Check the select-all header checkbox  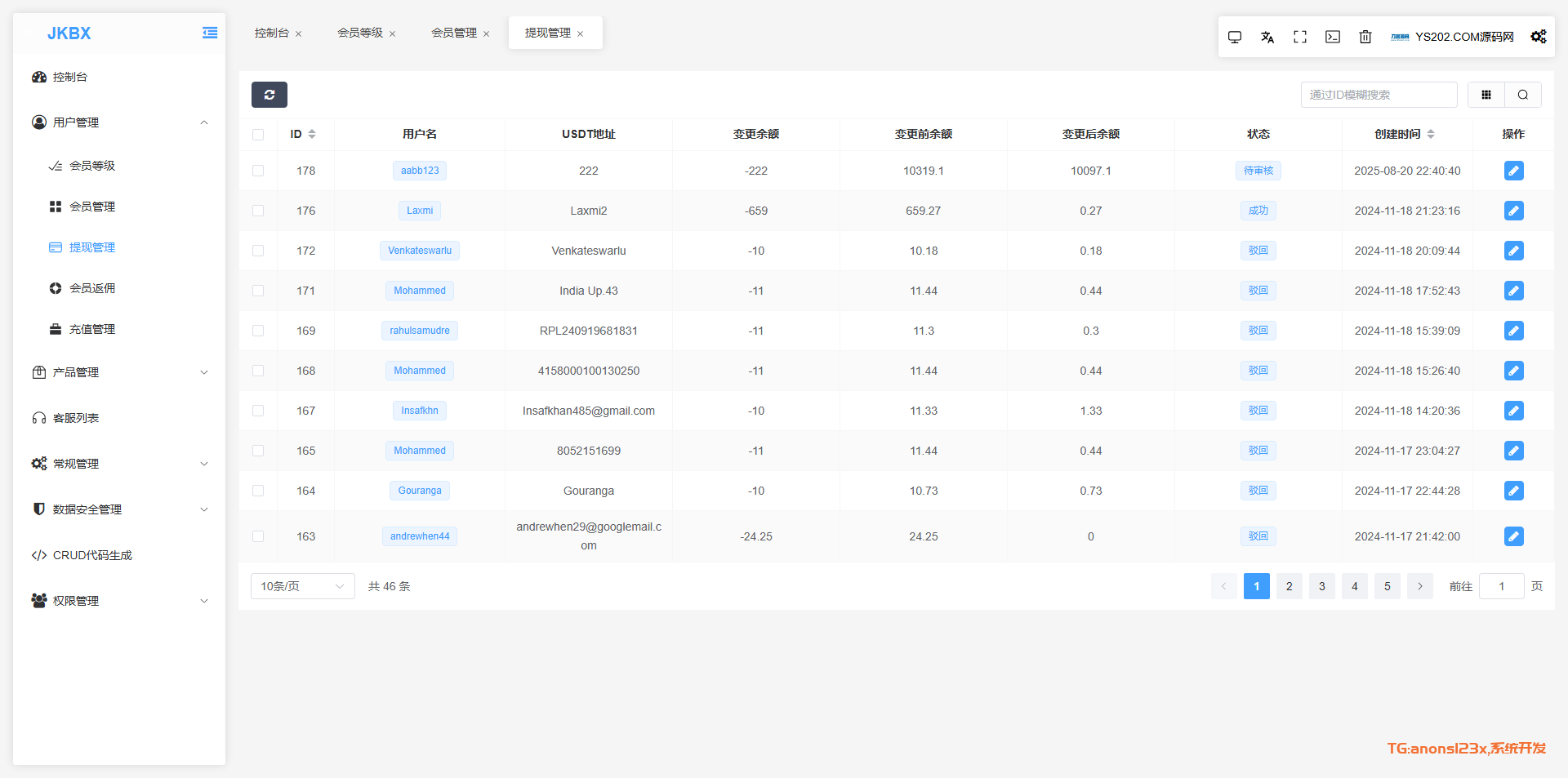pyautogui.click(x=258, y=135)
